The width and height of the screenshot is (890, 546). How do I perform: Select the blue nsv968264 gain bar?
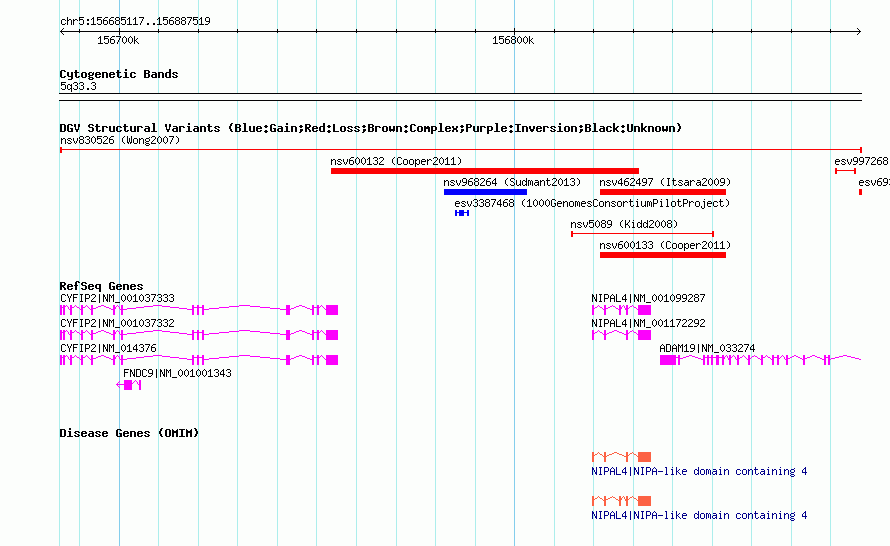(485, 192)
